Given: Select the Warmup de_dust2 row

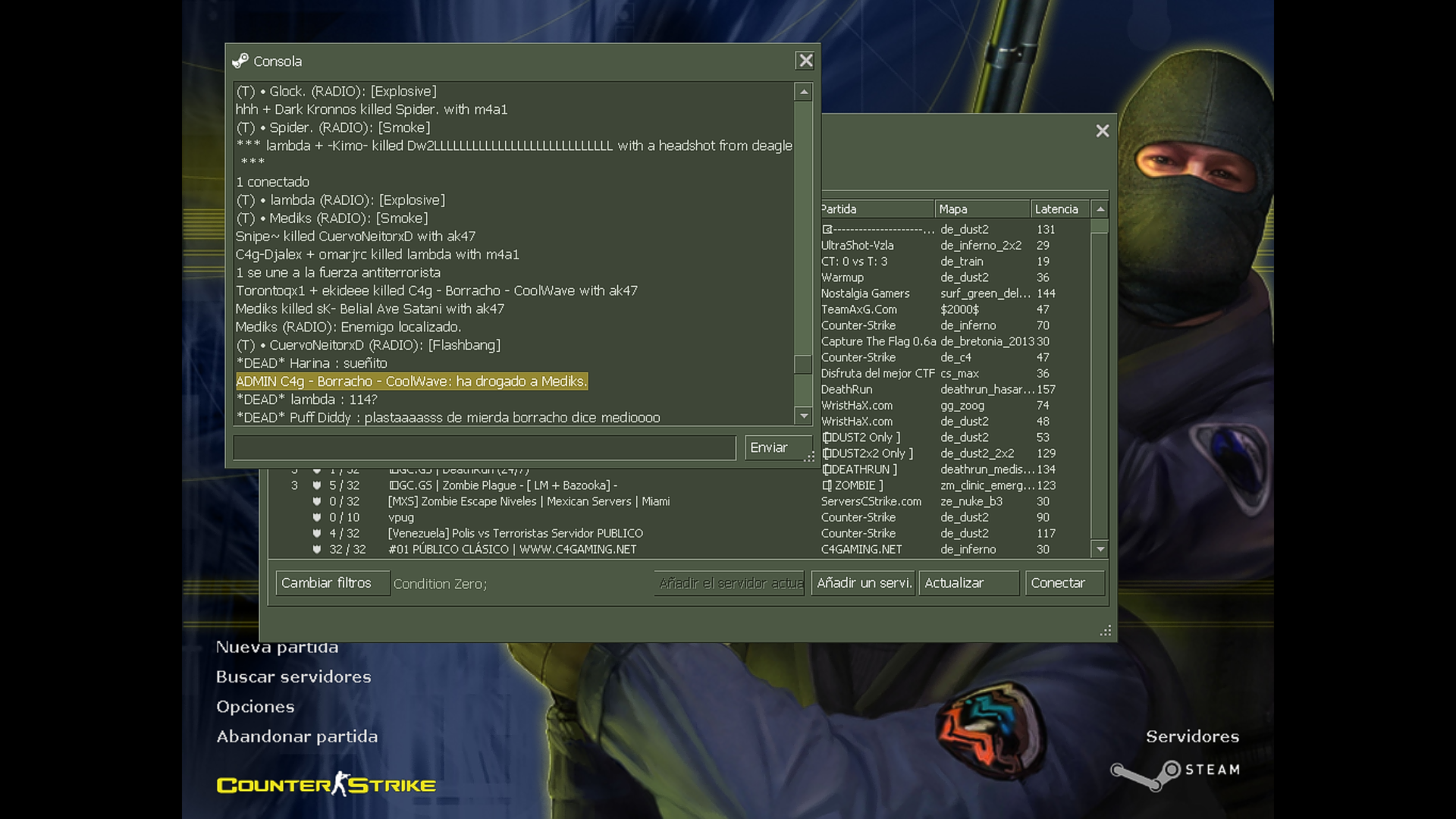Looking at the screenshot, I should 955,278.
